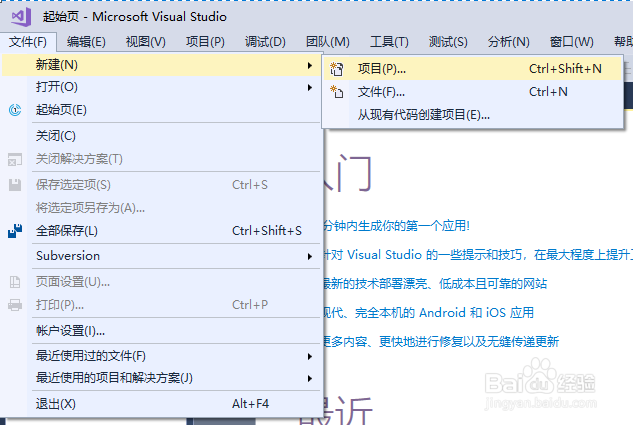Open the 视图(V) menu
The height and width of the screenshot is (425, 633).
pyautogui.click(x=145, y=42)
